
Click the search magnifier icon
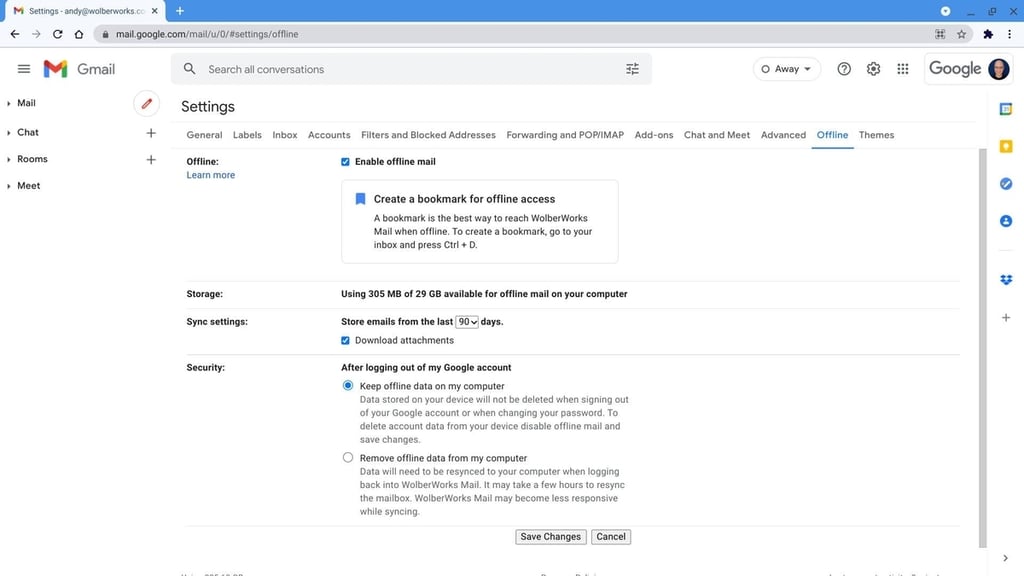(189, 69)
